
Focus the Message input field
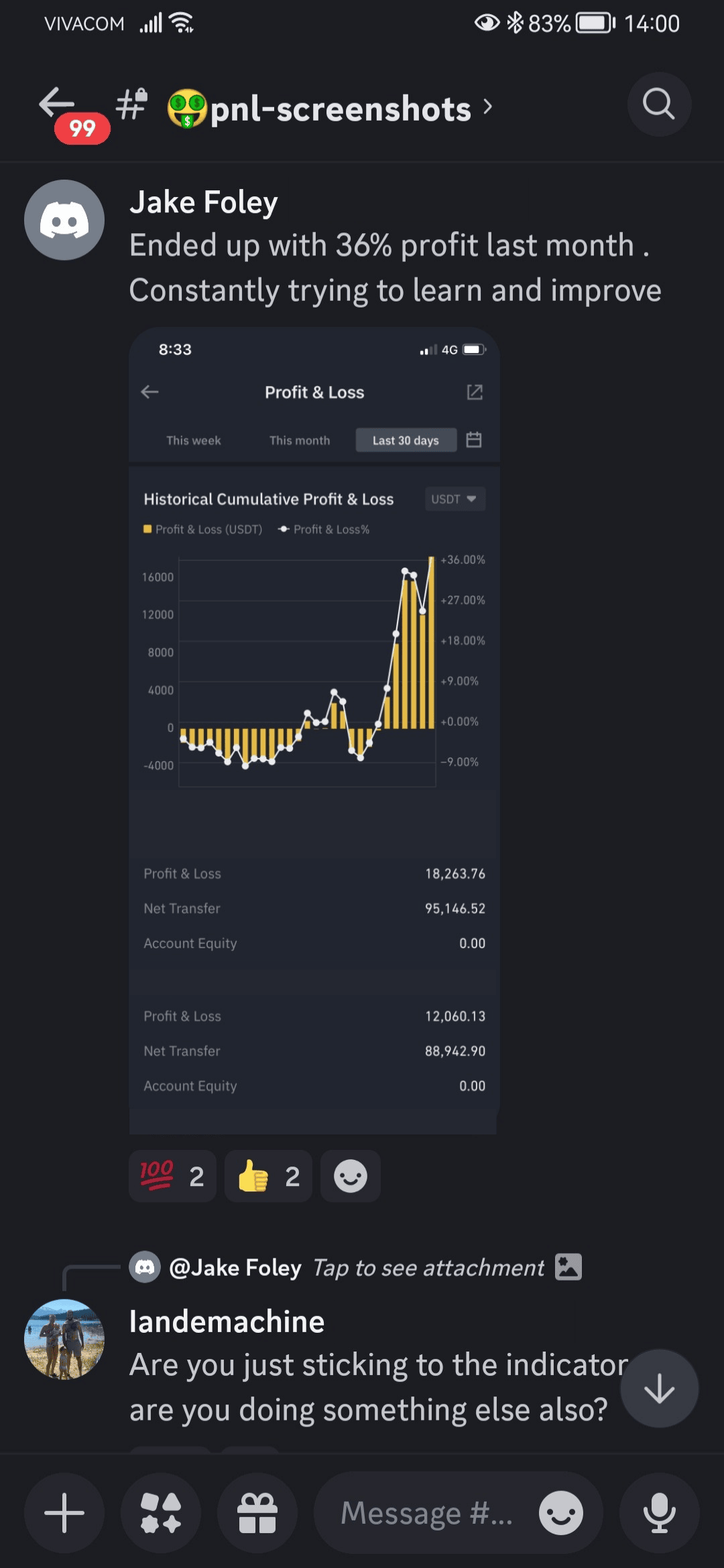click(x=426, y=1512)
